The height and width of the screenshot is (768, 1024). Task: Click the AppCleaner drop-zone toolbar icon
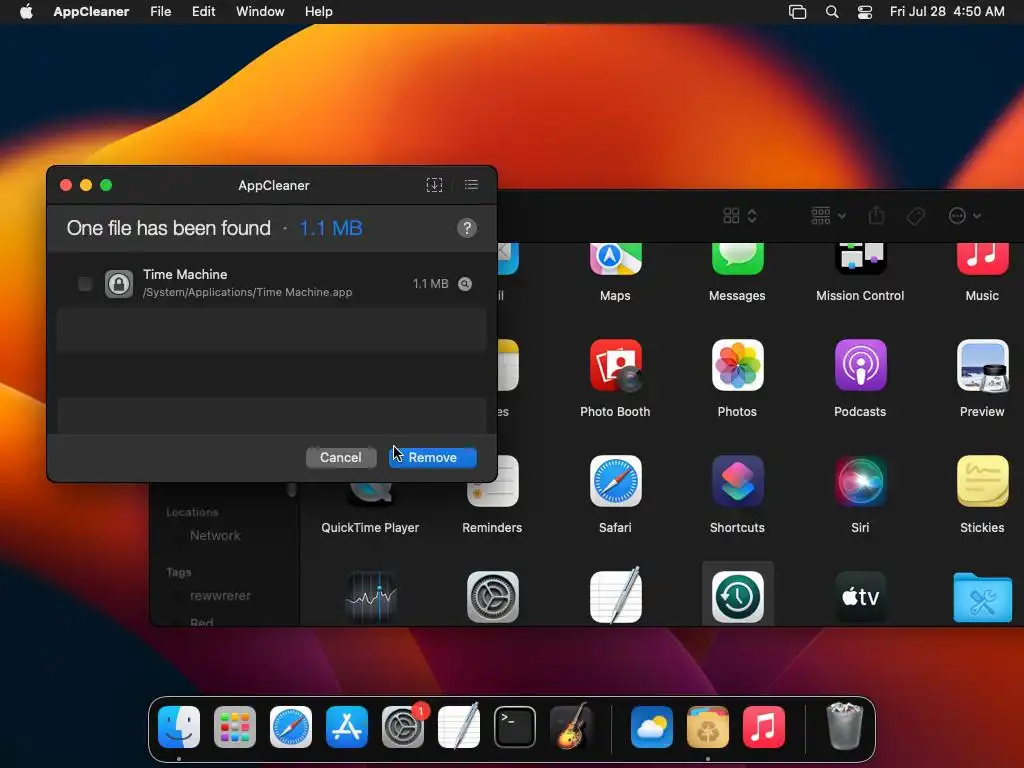(x=434, y=185)
